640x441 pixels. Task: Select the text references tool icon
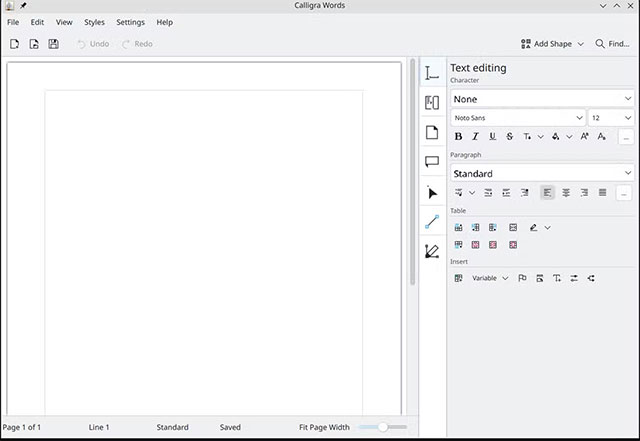(x=432, y=102)
